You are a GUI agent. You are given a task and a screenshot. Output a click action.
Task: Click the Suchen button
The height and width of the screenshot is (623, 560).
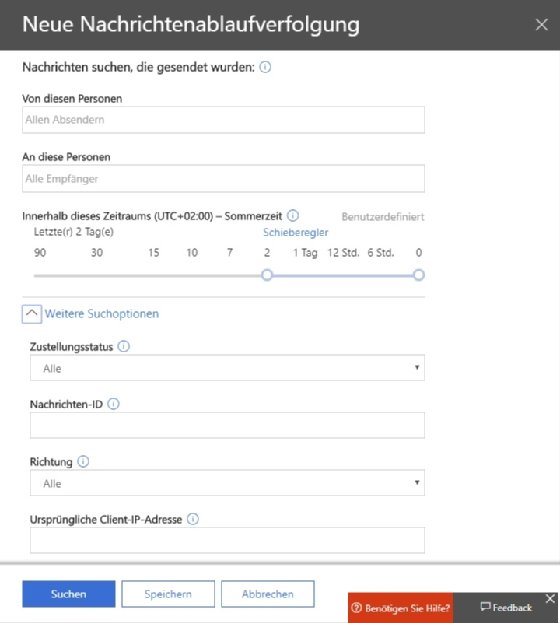pyautogui.click(x=69, y=594)
